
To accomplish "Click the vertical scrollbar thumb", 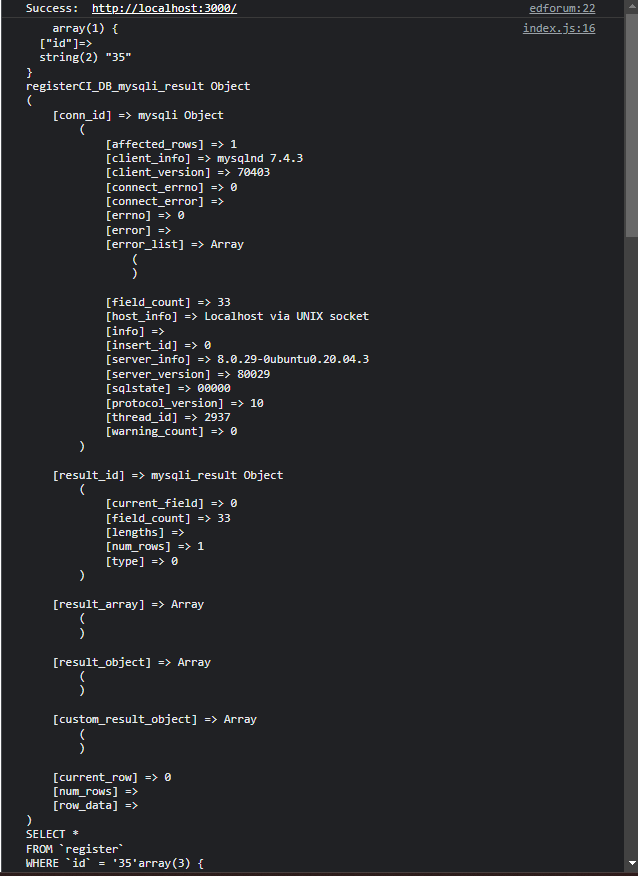I will point(631,126).
